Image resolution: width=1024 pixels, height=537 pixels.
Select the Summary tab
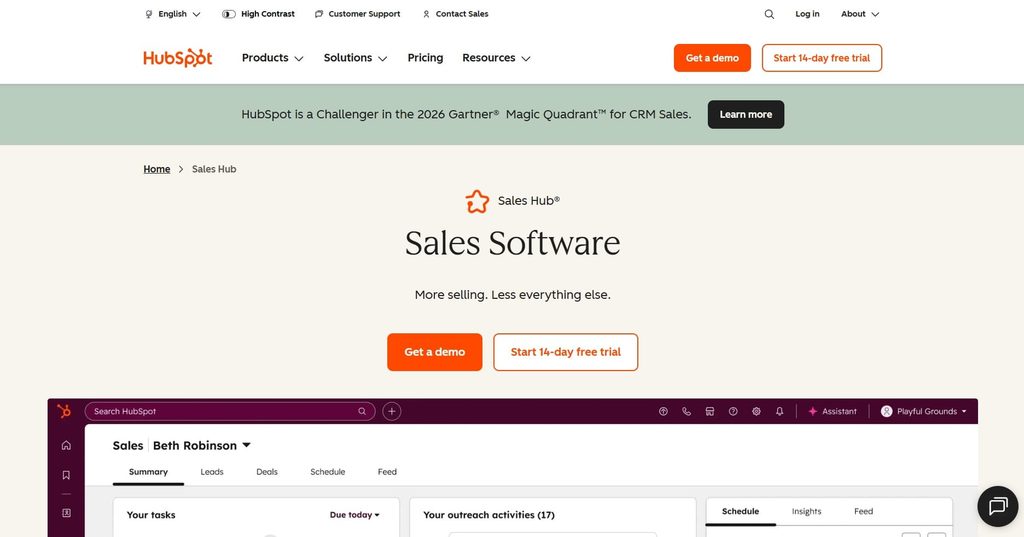148,472
